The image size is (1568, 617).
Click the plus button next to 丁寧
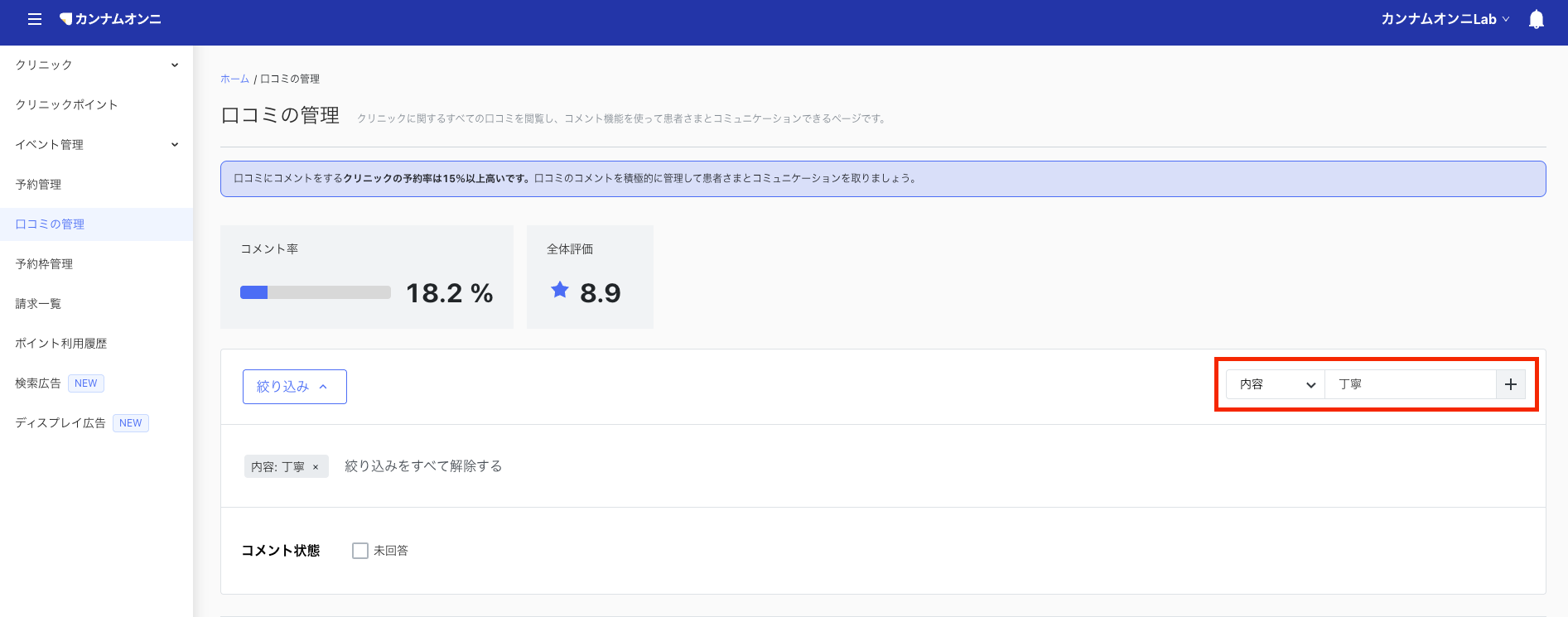point(1511,384)
